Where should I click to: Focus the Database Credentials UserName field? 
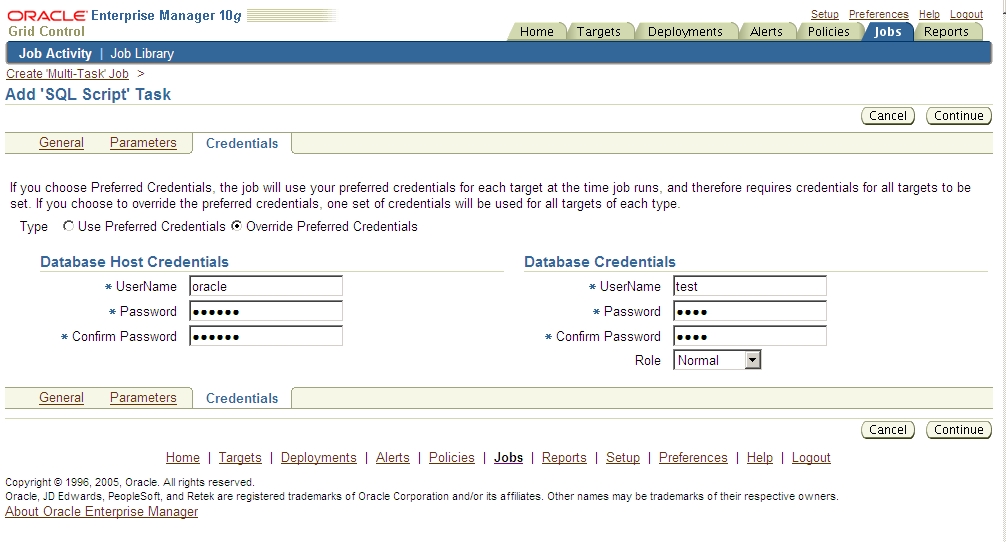click(x=749, y=286)
